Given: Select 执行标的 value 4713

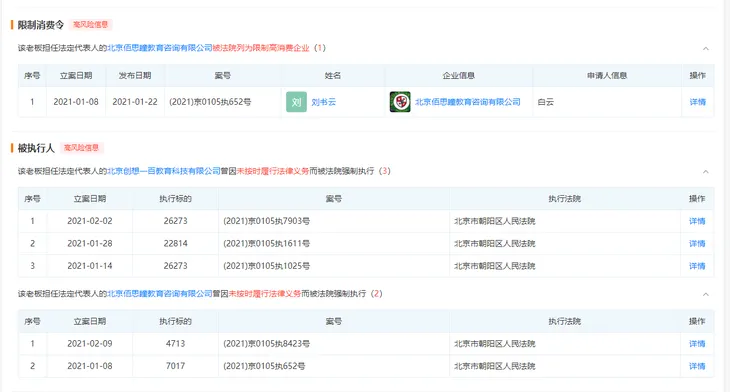Looking at the screenshot, I should (176, 344).
